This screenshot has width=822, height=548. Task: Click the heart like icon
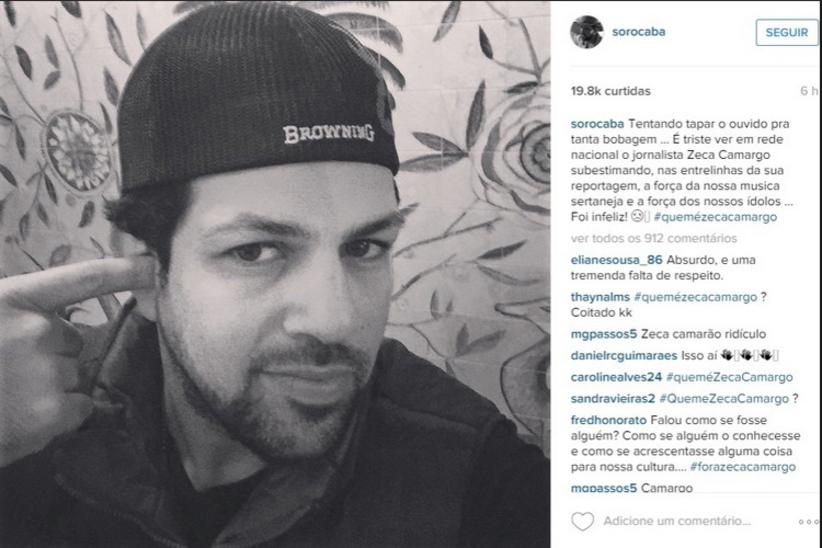(x=582, y=521)
